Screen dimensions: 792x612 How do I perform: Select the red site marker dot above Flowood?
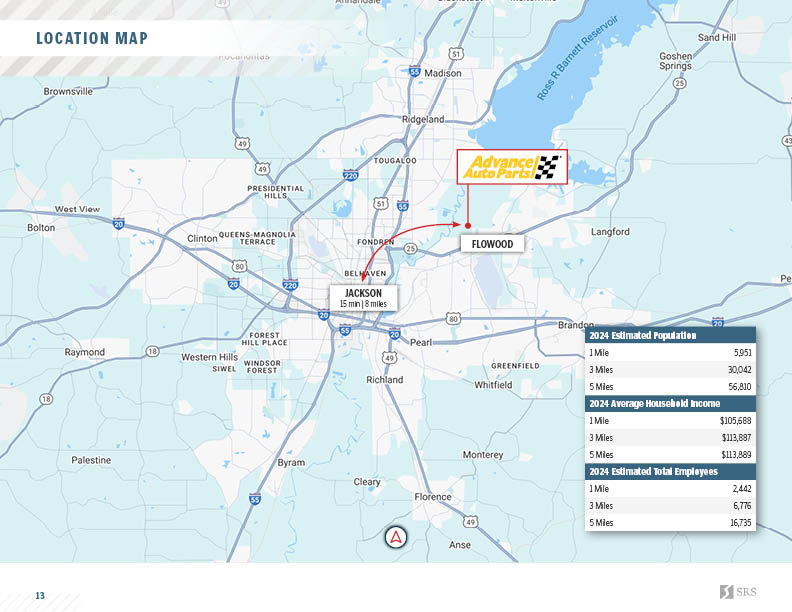point(468,226)
